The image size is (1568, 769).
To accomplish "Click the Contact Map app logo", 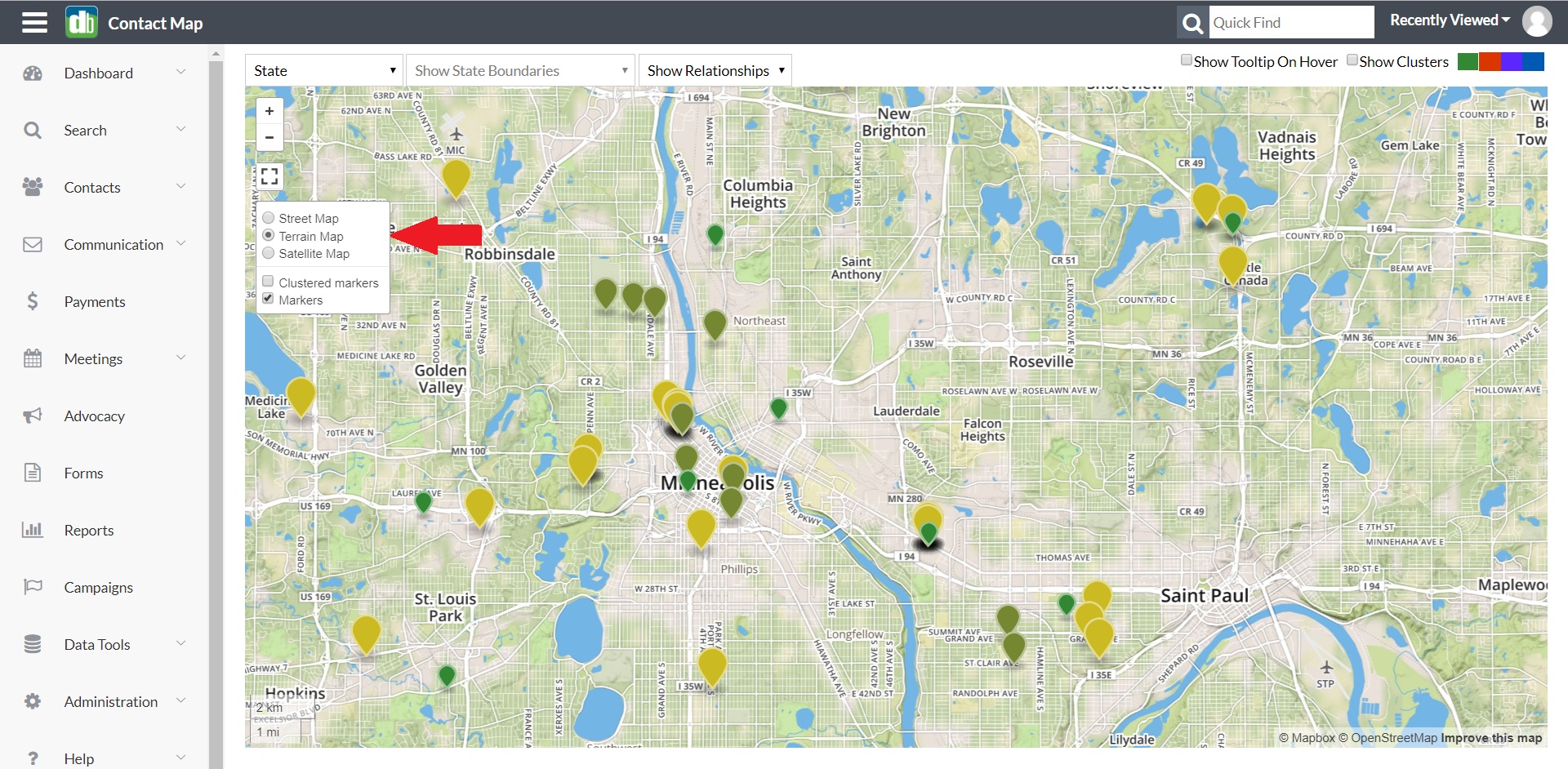I will 82,22.
